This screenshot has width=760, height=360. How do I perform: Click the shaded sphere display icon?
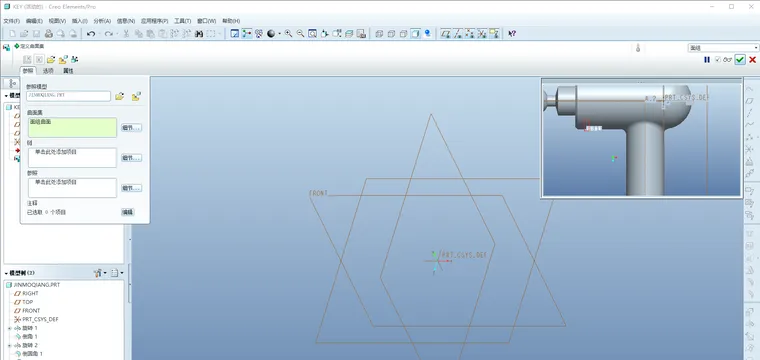pos(271,33)
